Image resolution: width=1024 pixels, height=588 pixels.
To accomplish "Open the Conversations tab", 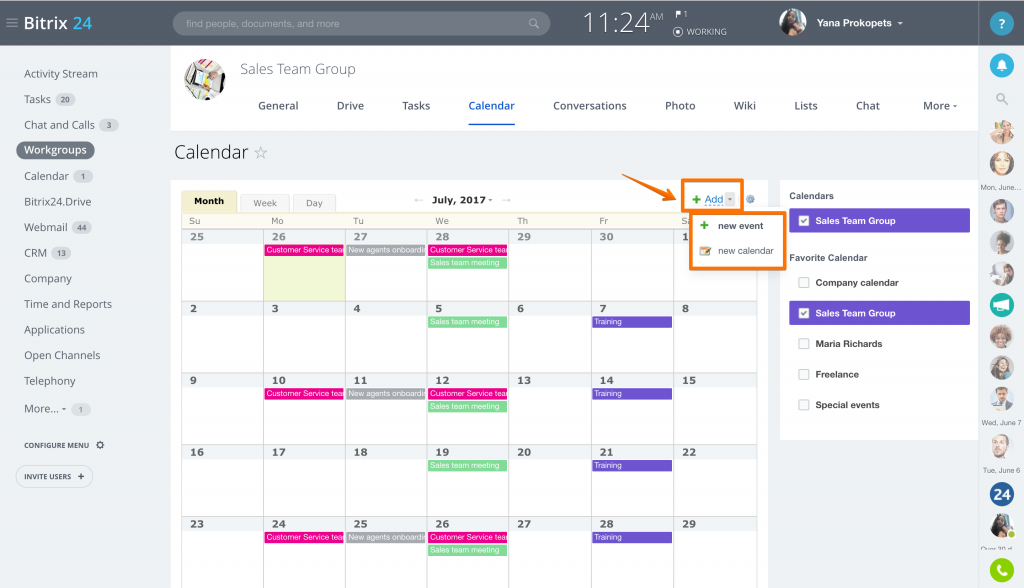I will (590, 106).
